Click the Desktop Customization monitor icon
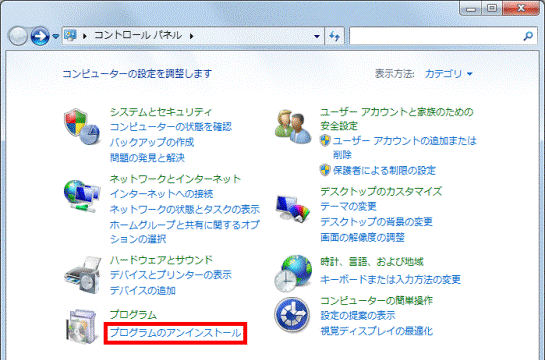Viewport: 545px width, 360px height. (x=293, y=208)
